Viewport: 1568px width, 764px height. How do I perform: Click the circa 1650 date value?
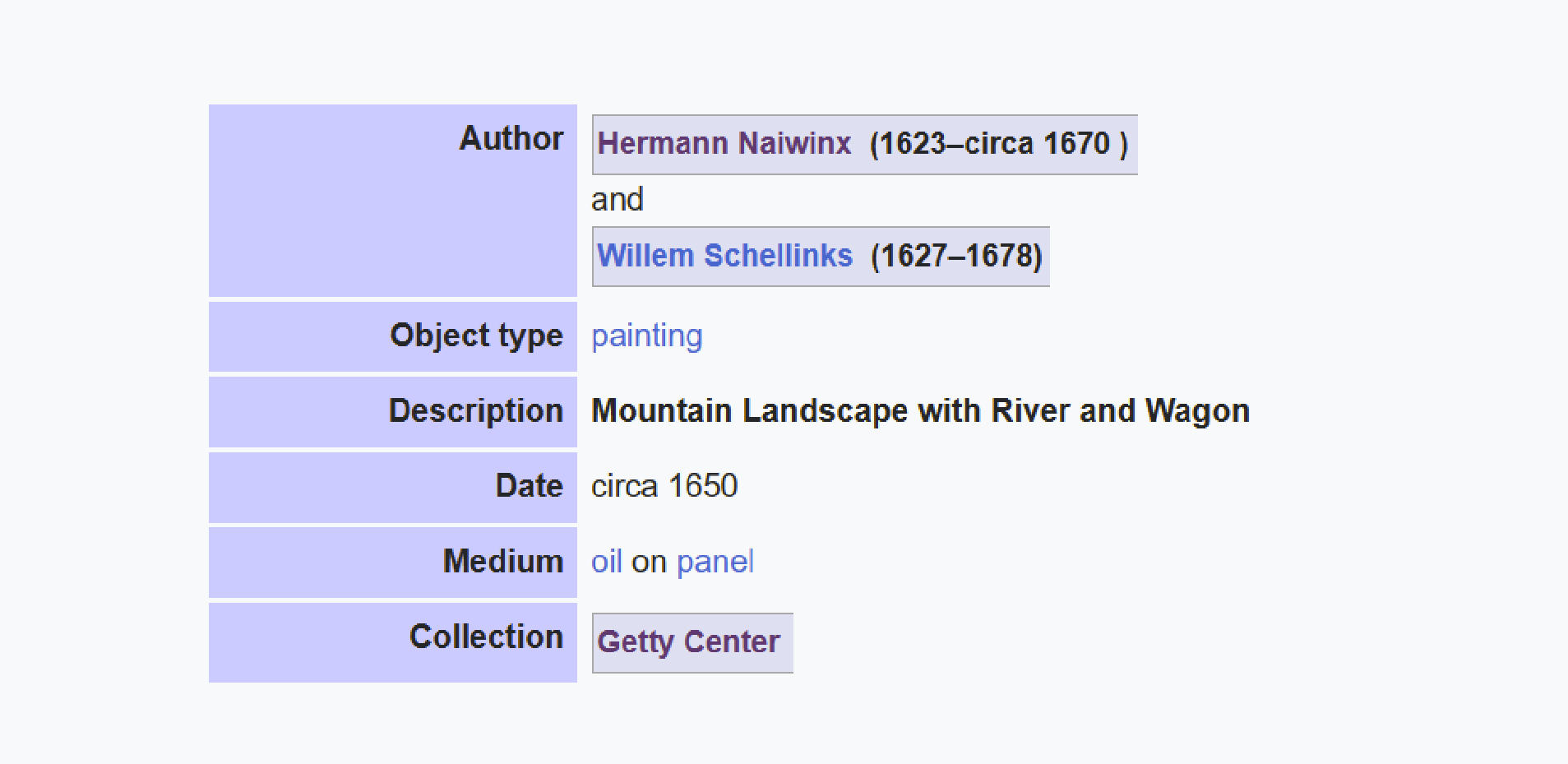(664, 486)
